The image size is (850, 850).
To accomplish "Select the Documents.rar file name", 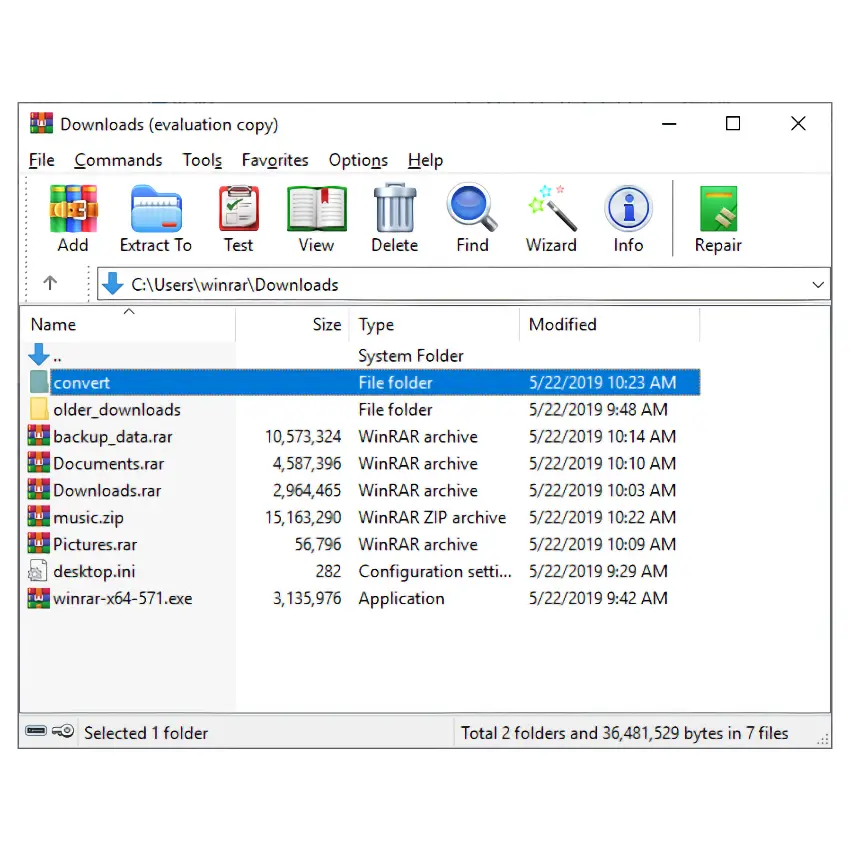I will [108, 463].
